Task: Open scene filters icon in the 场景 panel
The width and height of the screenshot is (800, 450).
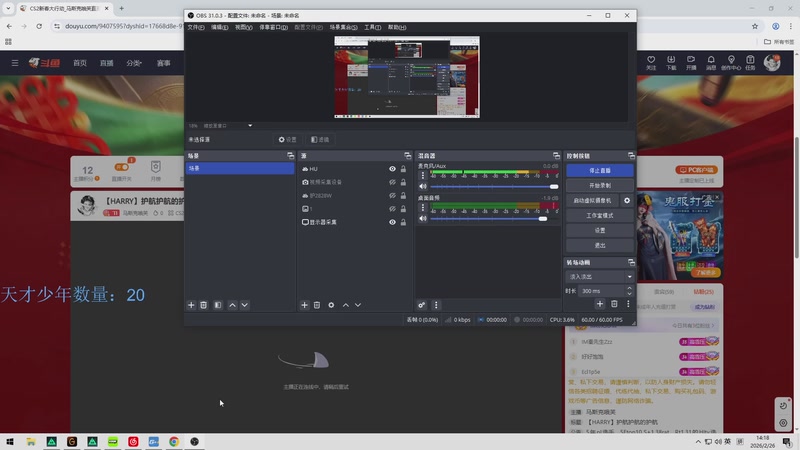Action: pyautogui.click(x=218, y=305)
